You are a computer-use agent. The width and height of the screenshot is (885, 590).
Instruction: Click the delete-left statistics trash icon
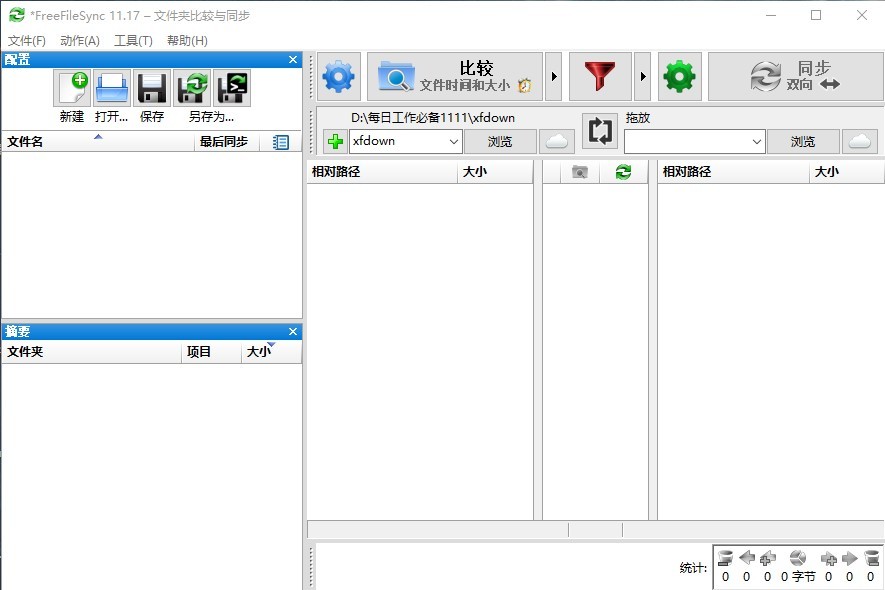pyautogui.click(x=725, y=558)
